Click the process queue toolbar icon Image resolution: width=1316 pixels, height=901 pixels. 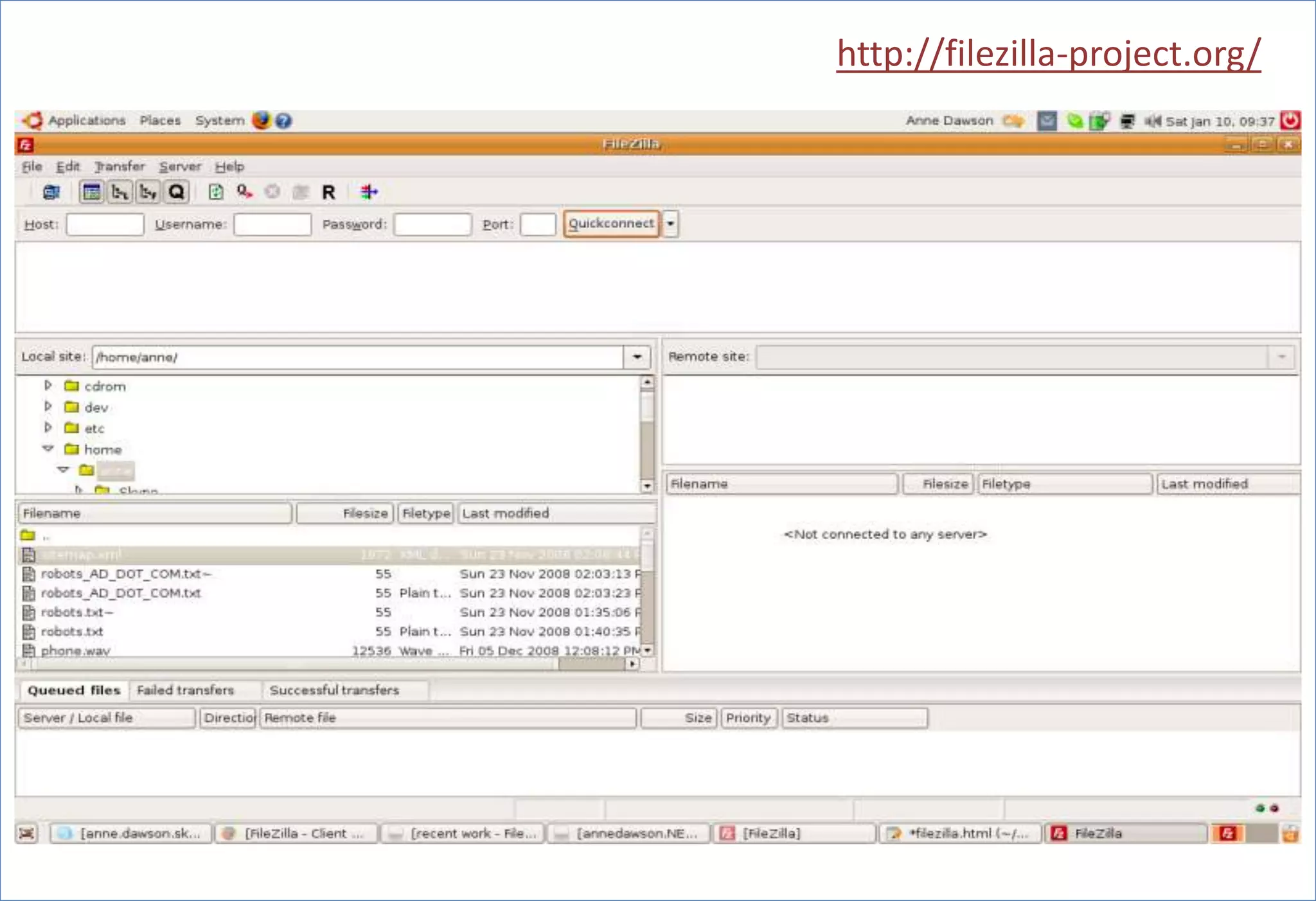(x=244, y=192)
